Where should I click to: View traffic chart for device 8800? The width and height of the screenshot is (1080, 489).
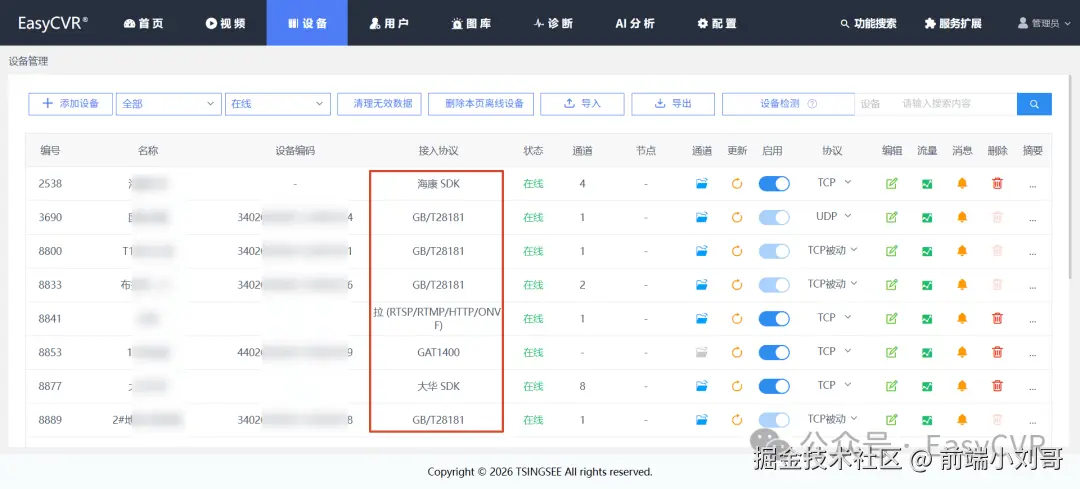[x=927, y=251]
